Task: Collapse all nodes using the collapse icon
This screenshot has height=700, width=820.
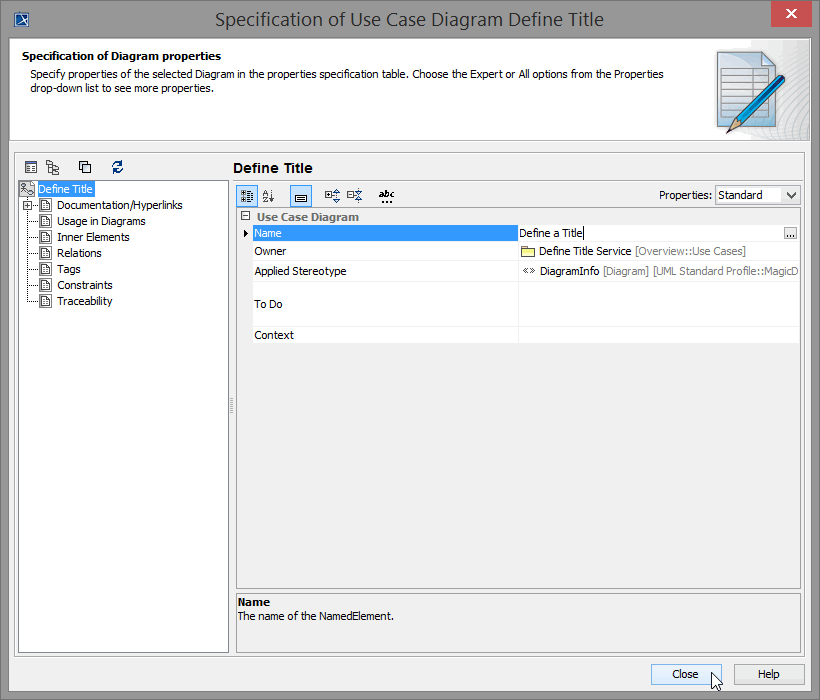Action: (355, 195)
